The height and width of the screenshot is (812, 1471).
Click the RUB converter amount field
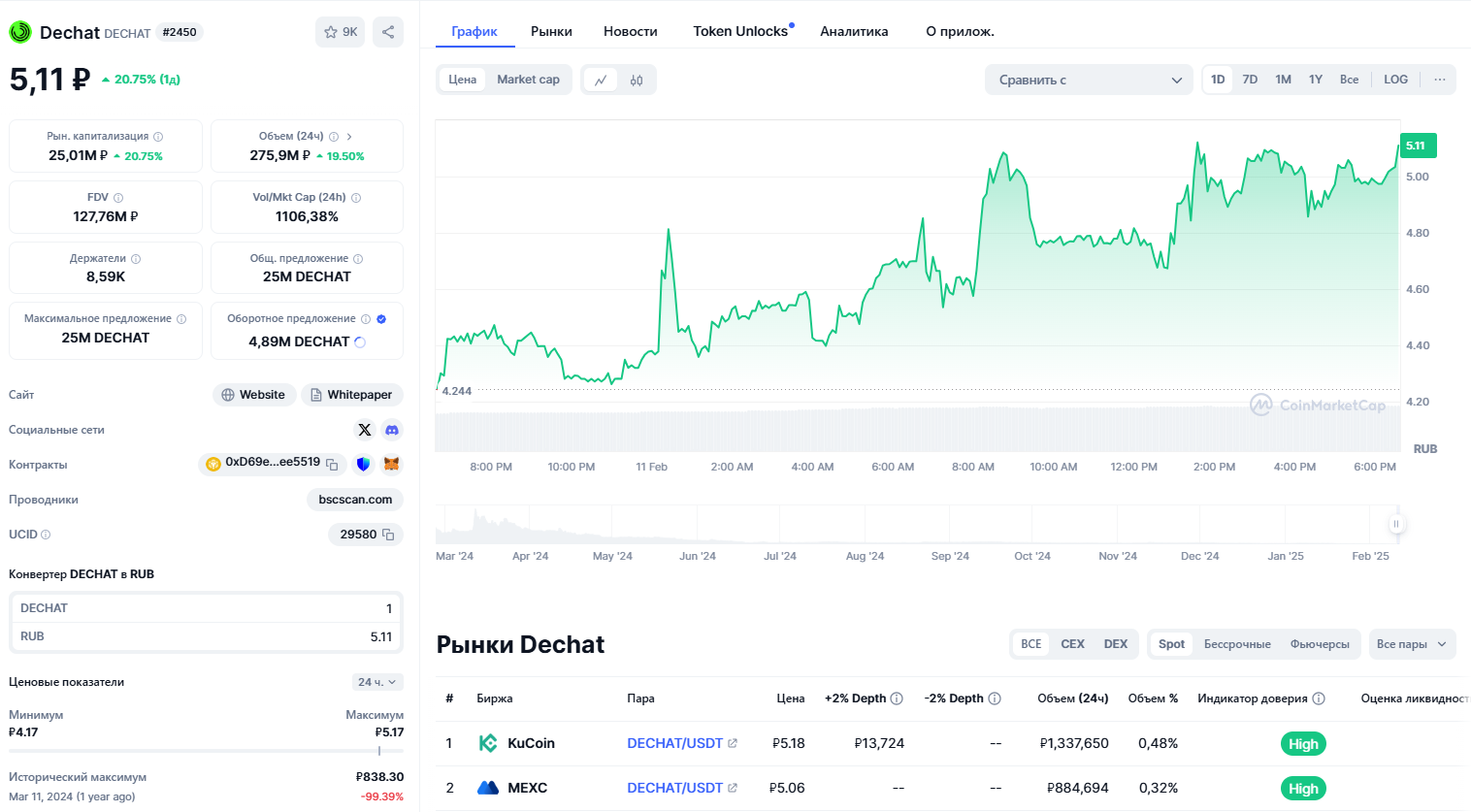206,636
